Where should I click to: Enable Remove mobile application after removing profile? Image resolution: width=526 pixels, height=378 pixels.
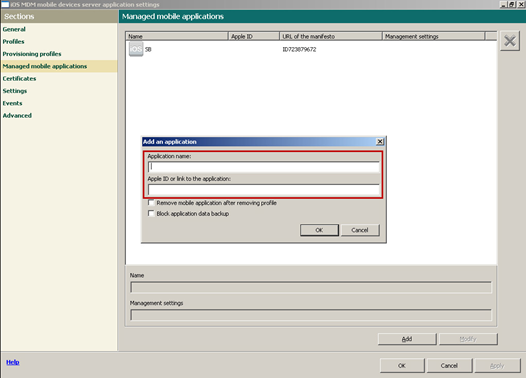point(151,203)
